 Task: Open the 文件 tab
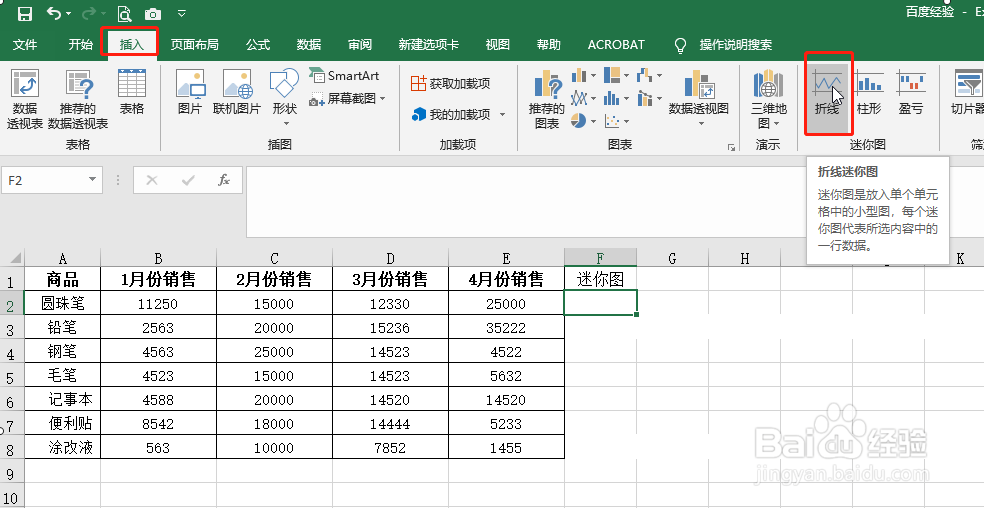click(25, 45)
